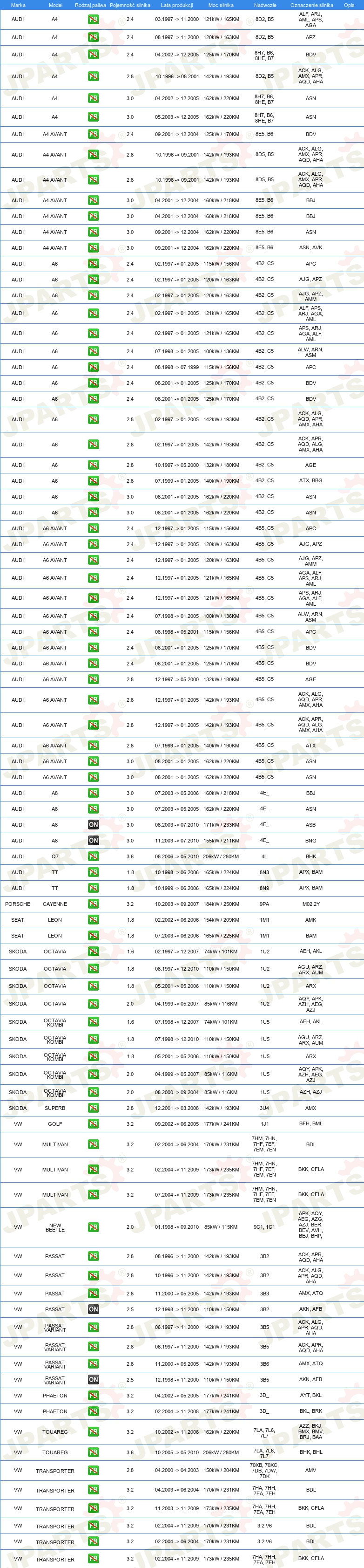Viewport: 364px width, 1568px height.
Task: Click the Pojemność silnika column header
Action: 130,5
